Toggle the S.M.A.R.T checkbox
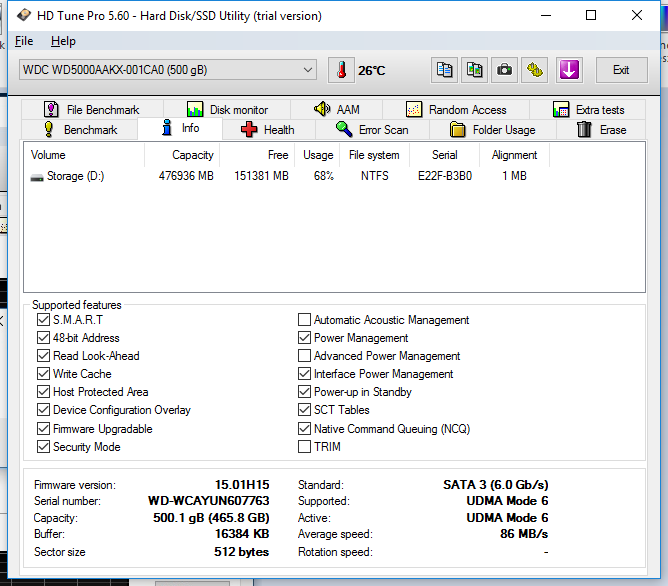The width and height of the screenshot is (668, 586). [43, 319]
